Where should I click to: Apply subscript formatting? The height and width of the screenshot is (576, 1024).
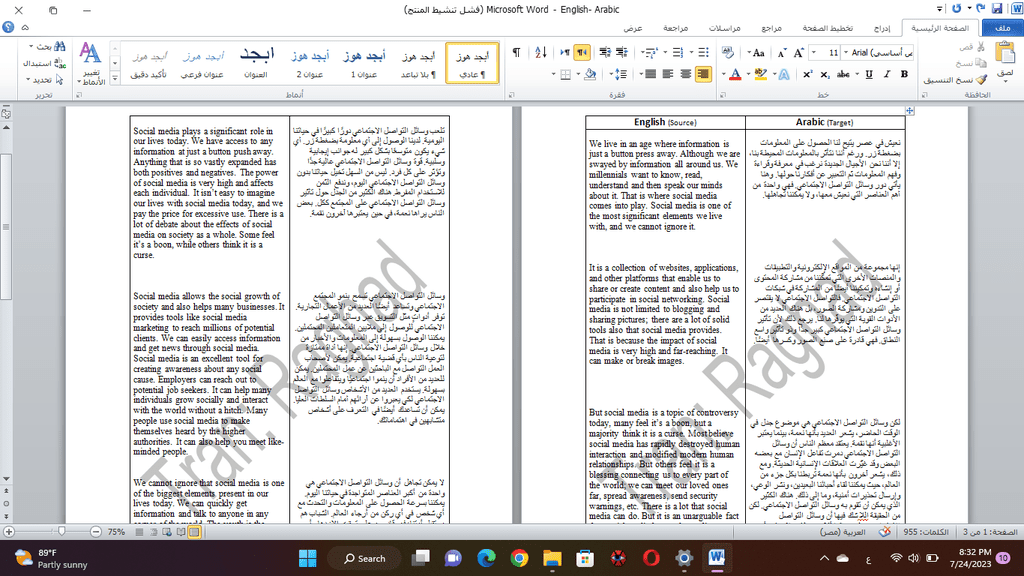(825, 74)
